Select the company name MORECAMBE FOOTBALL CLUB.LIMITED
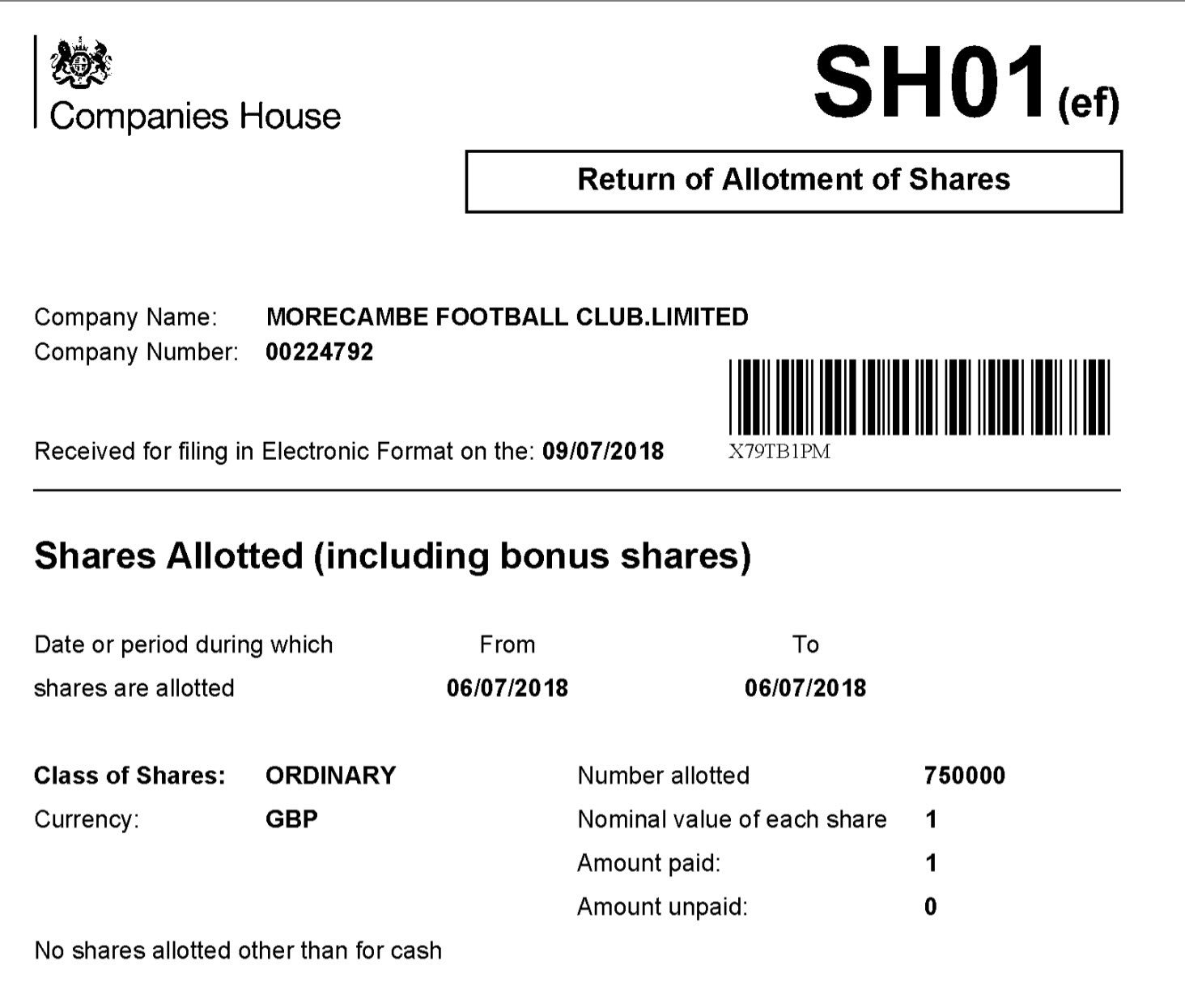 [507, 317]
